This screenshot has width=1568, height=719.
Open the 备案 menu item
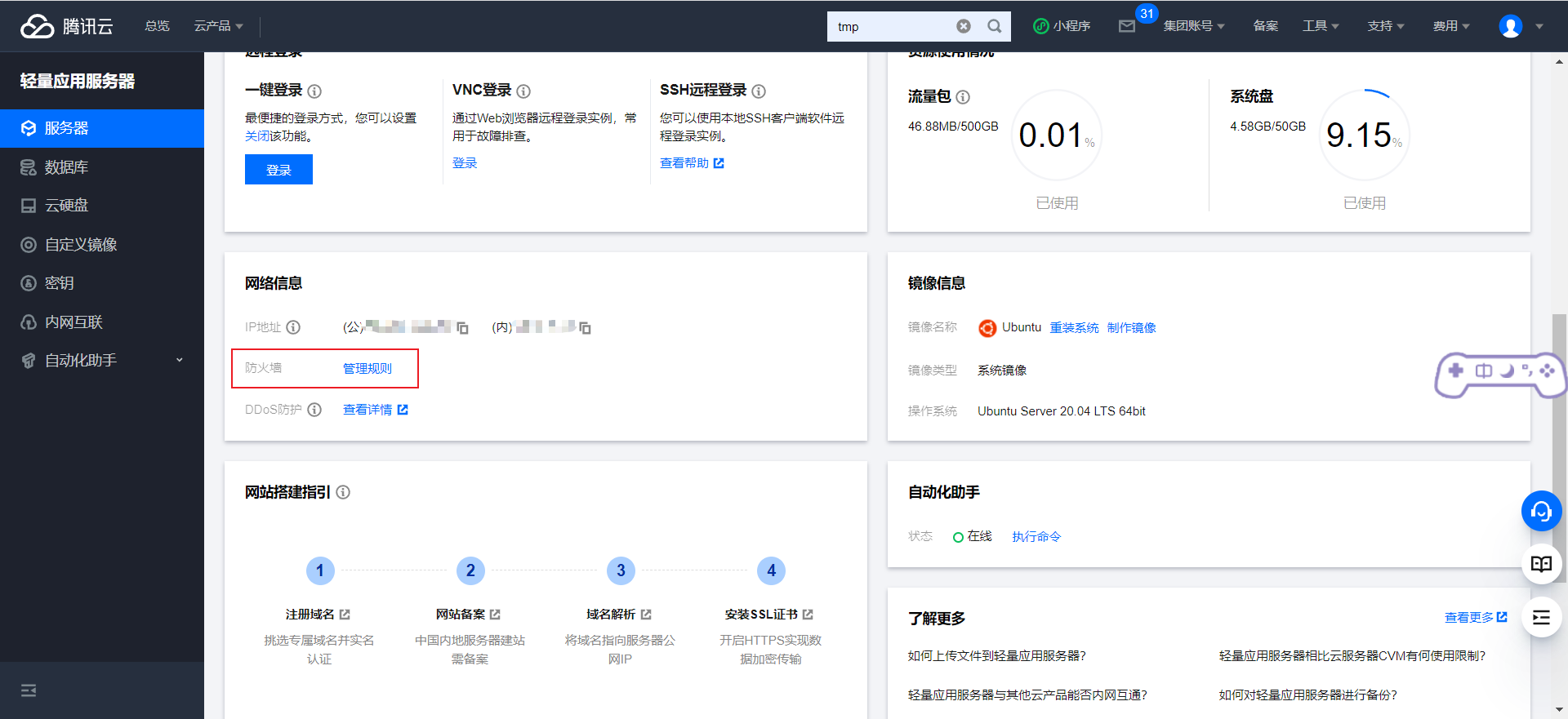point(1266,26)
